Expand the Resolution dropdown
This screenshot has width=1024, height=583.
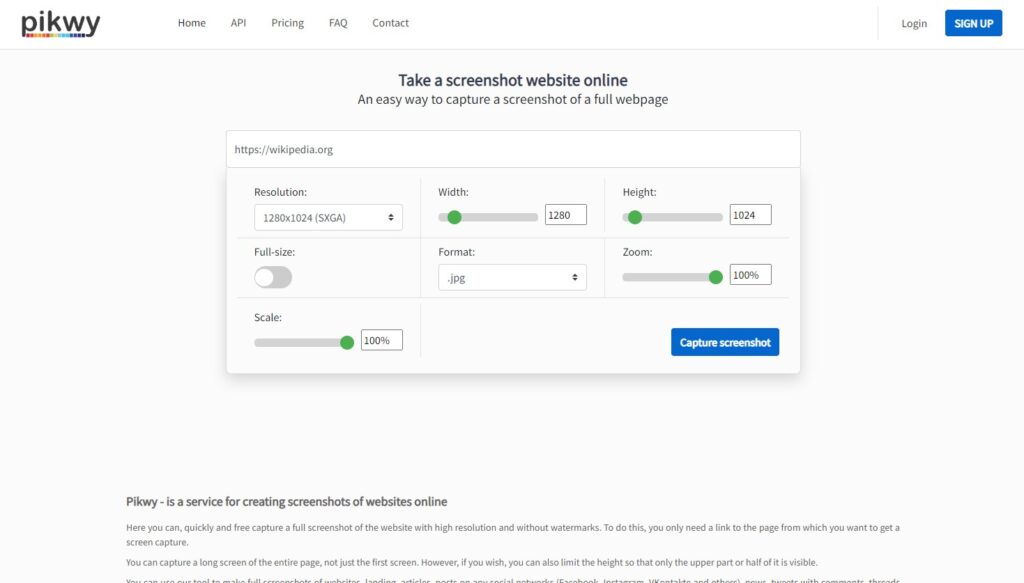click(328, 217)
